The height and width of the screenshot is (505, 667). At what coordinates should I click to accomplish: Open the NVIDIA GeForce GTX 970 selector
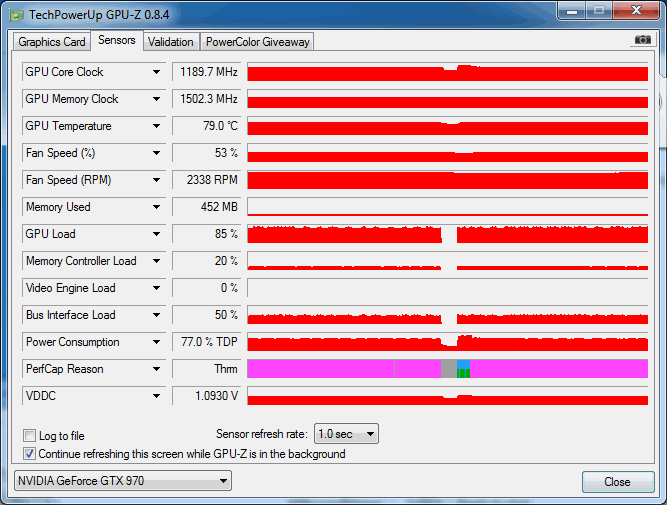tap(122, 481)
